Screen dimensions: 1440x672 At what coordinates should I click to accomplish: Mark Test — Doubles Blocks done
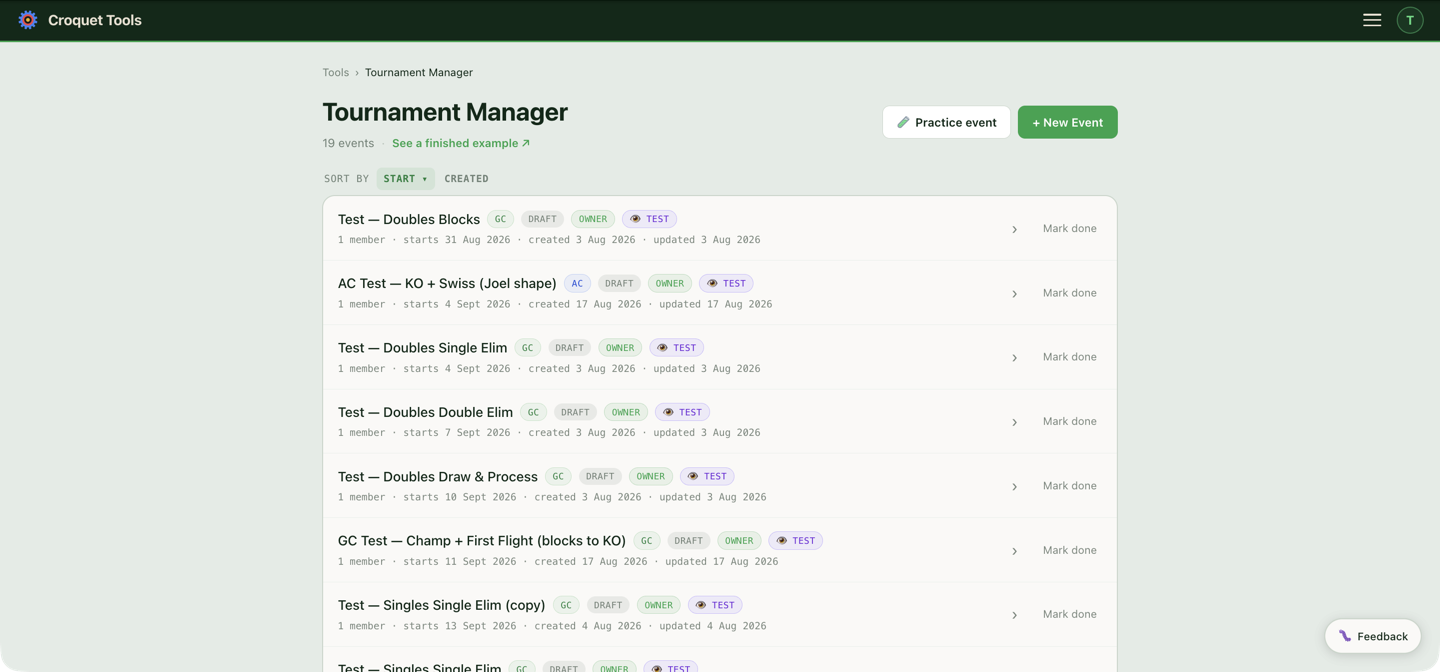[x=1070, y=228]
